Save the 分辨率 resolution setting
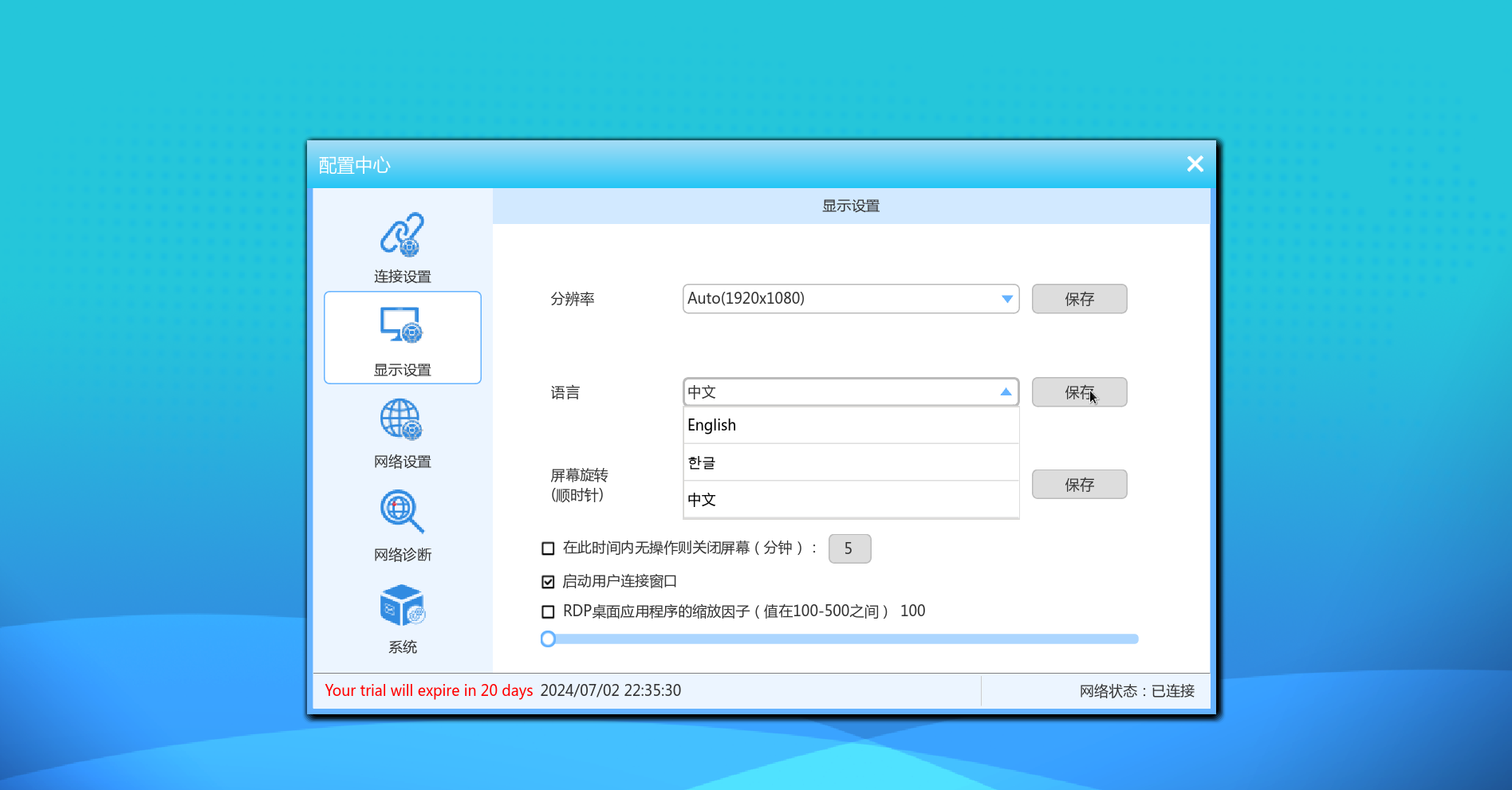Screen dimensions: 1512x790 tap(1079, 299)
